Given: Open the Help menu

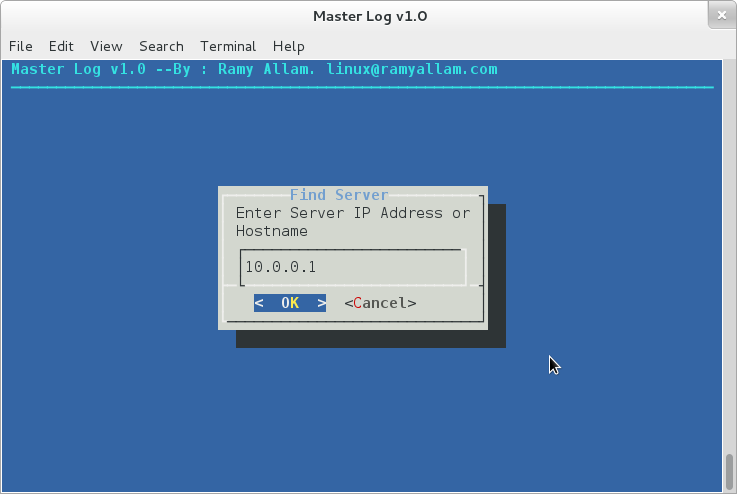Looking at the screenshot, I should pos(288,46).
